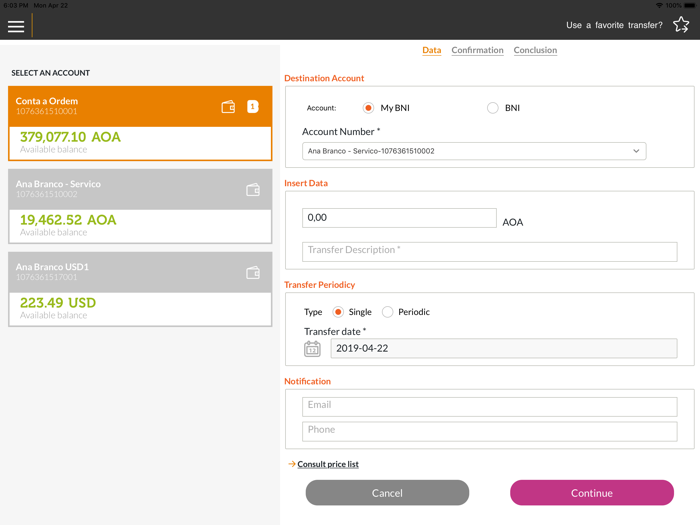Tap Use a favorite transfer? text
Screen dimensions: 700x525
point(614,25)
